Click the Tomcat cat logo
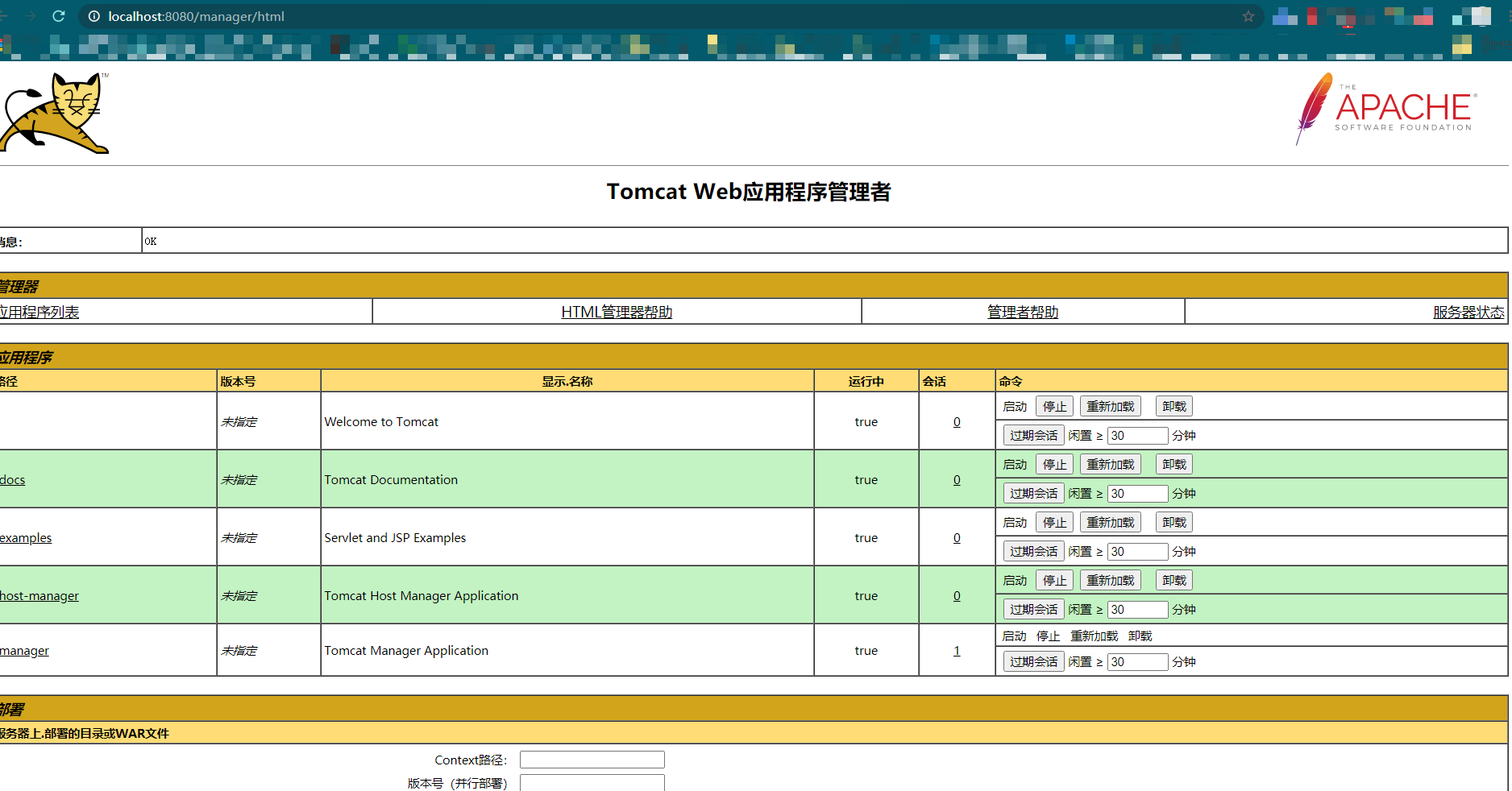This screenshot has height=791, width=1512. tap(55, 113)
